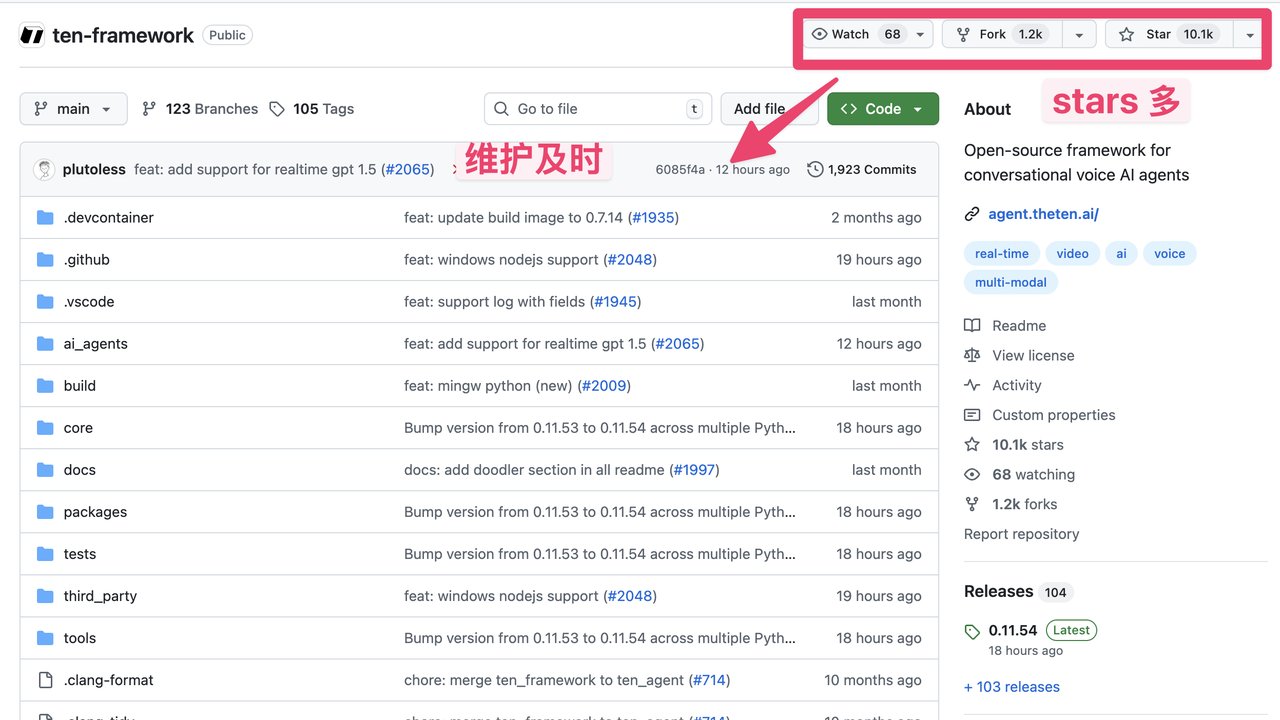Open pull request #714 in .clang-format row
The image size is (1280, 720).
[708, 680]
